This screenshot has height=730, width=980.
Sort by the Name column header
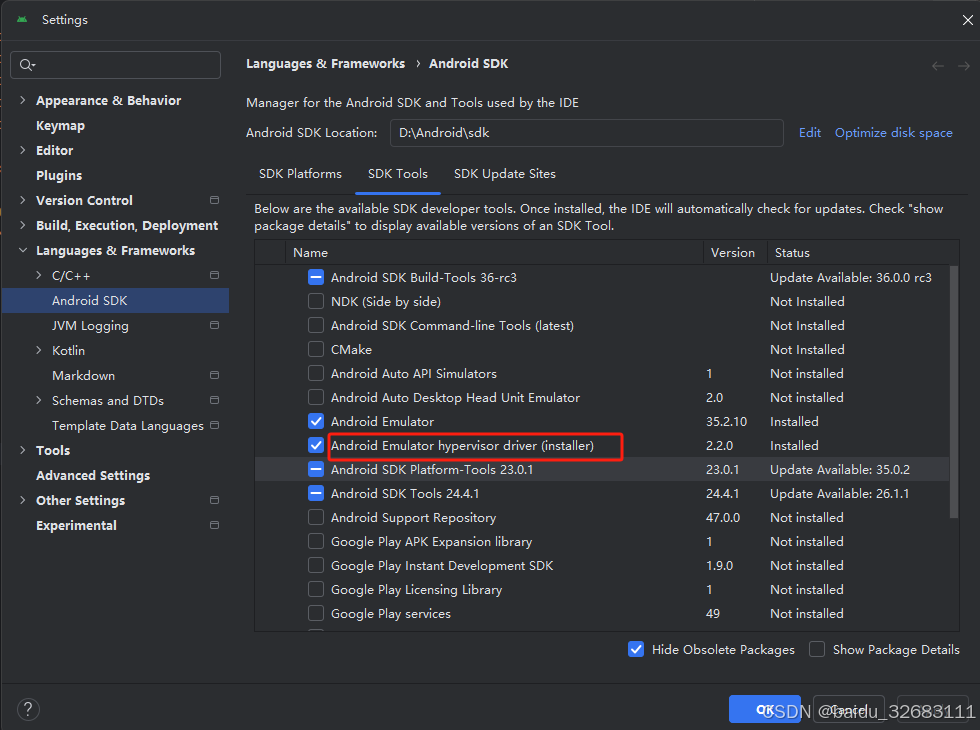(x=494, y=252)
